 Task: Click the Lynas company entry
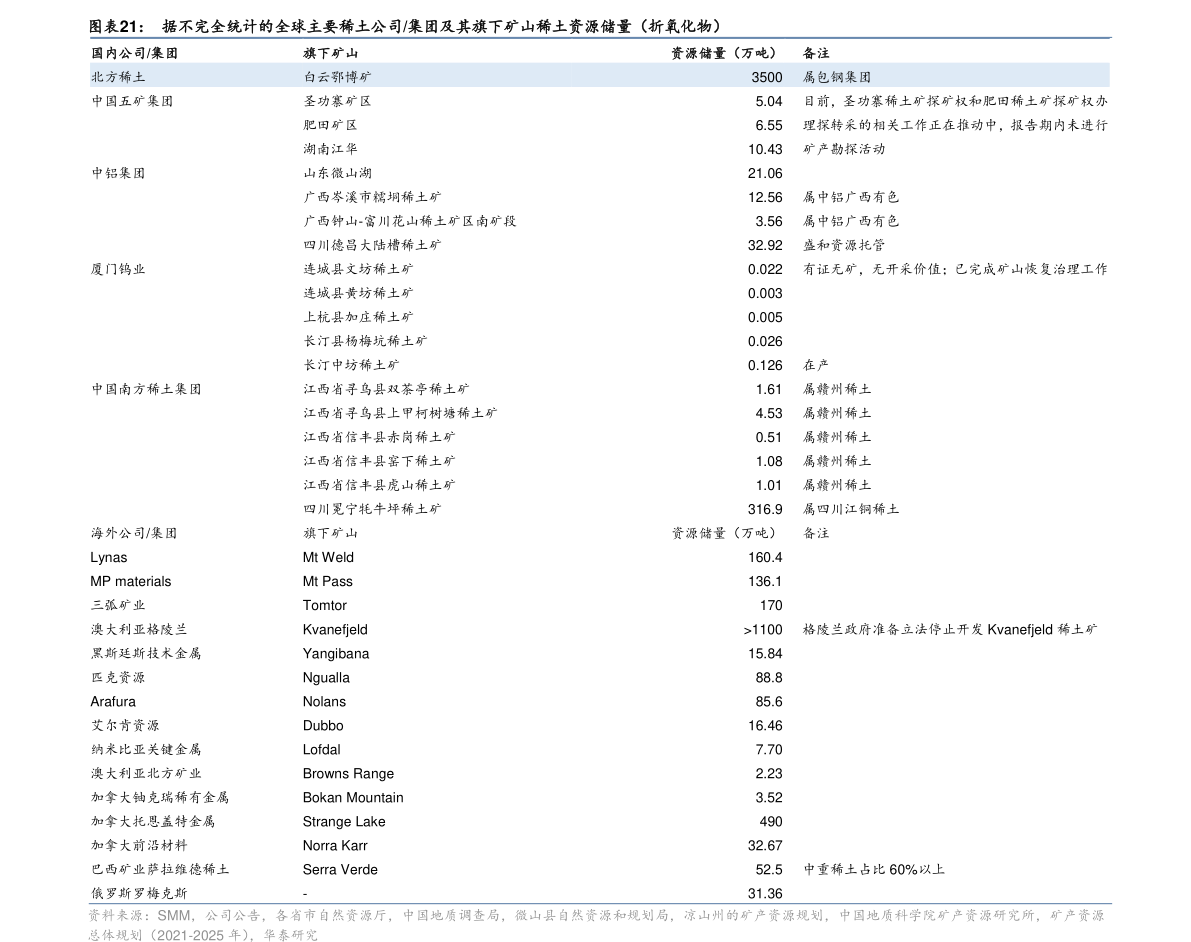tap(109, 558)
